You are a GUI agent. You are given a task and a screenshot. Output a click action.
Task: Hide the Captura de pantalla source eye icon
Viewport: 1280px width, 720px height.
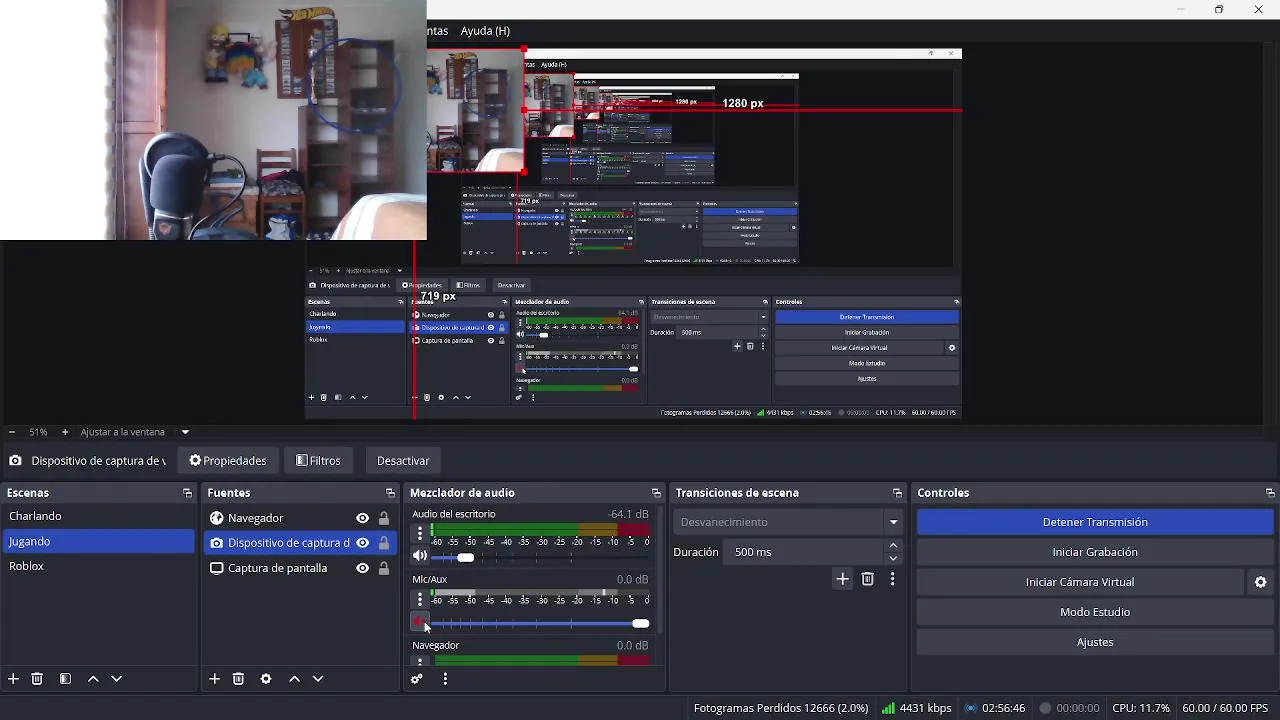pyautogui.click(x=362, y=568)
